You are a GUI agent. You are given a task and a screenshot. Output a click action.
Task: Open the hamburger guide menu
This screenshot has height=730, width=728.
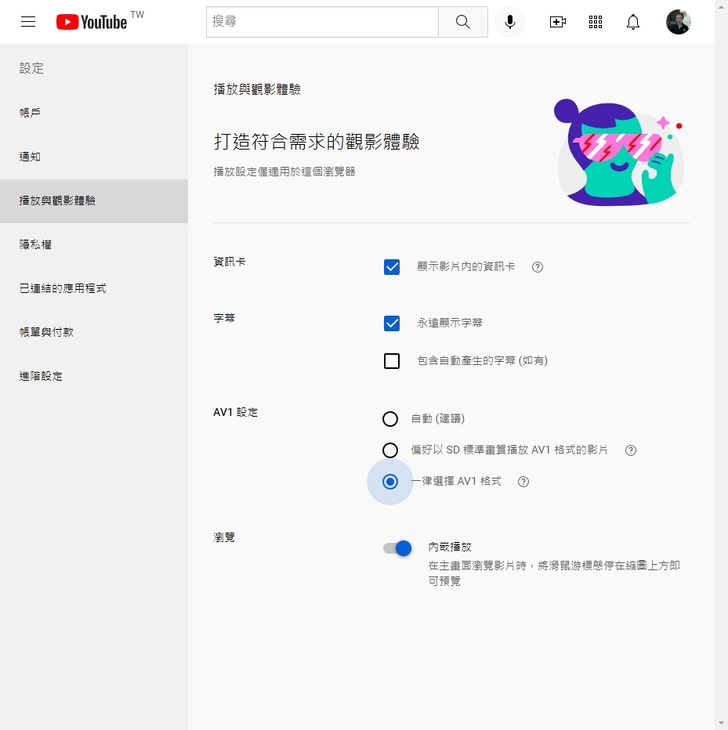click(x=28, y=21)
